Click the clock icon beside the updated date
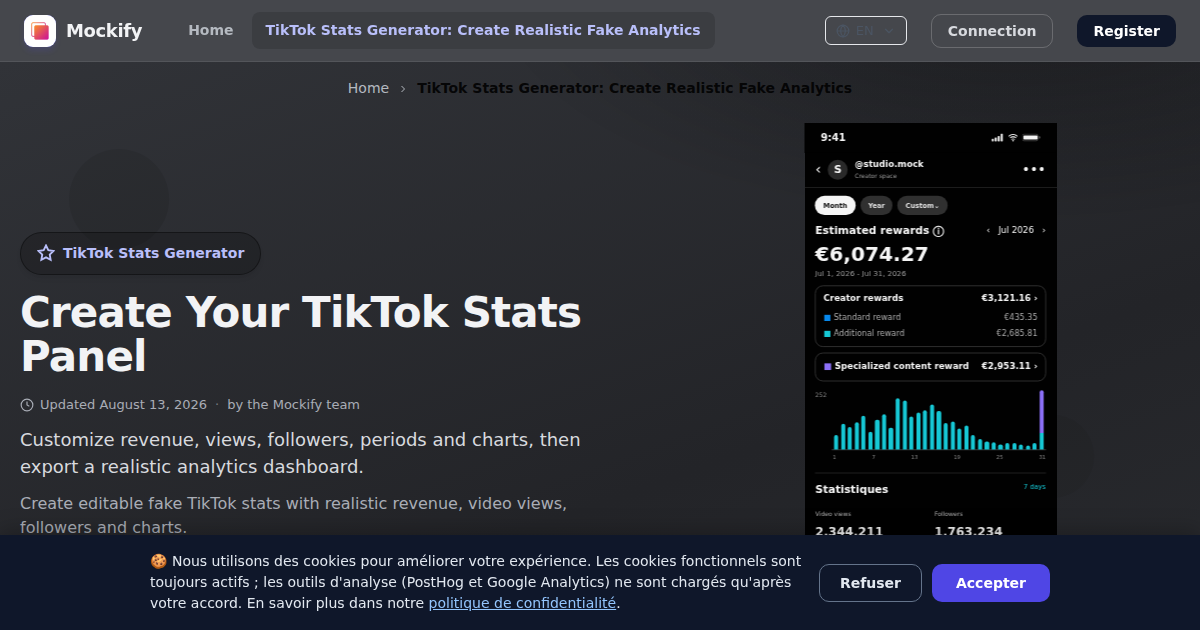 [27, 405]
